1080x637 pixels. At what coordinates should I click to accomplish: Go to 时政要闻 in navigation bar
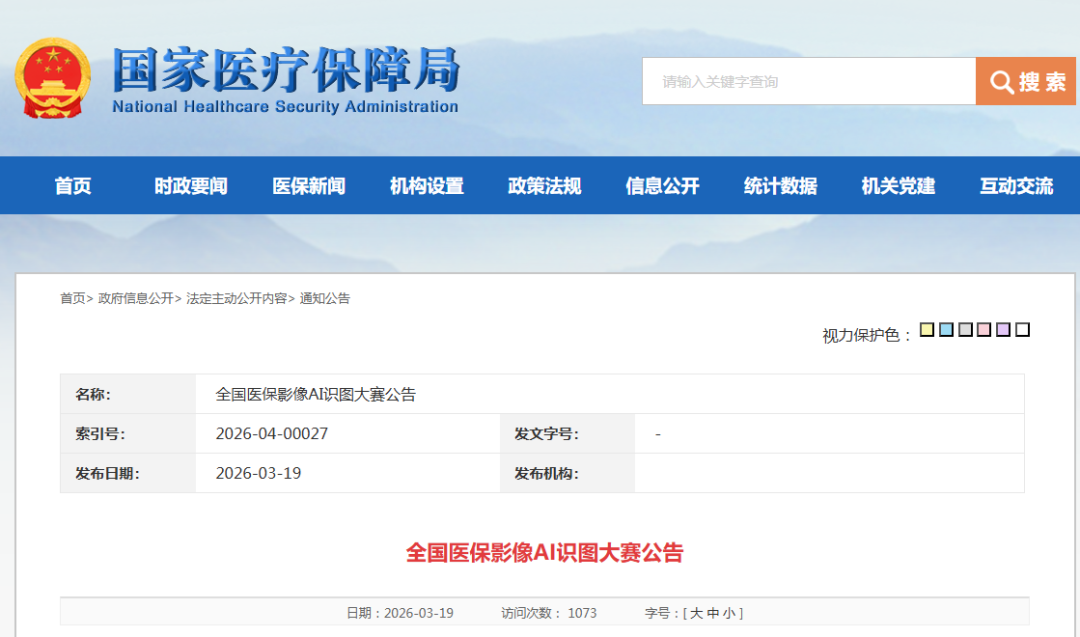pyautogui.click(x=190, y=186)
